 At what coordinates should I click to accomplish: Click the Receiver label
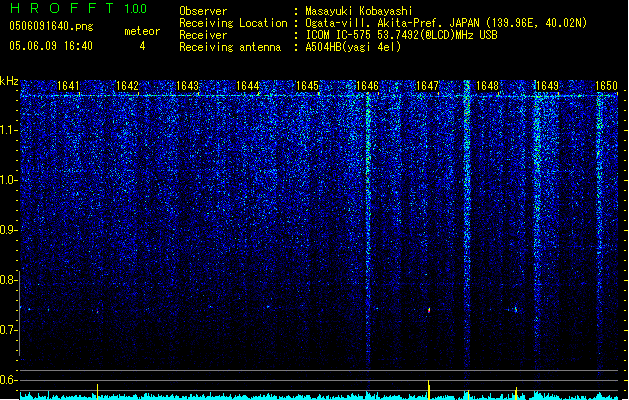click(203, 35)
